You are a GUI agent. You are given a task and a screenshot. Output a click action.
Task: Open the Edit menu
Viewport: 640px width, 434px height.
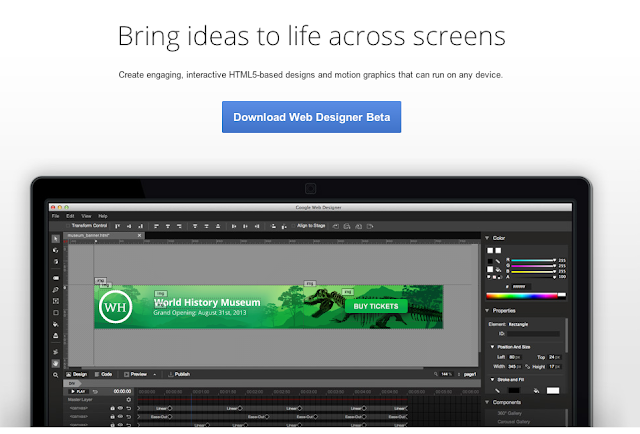coord(70,216)
